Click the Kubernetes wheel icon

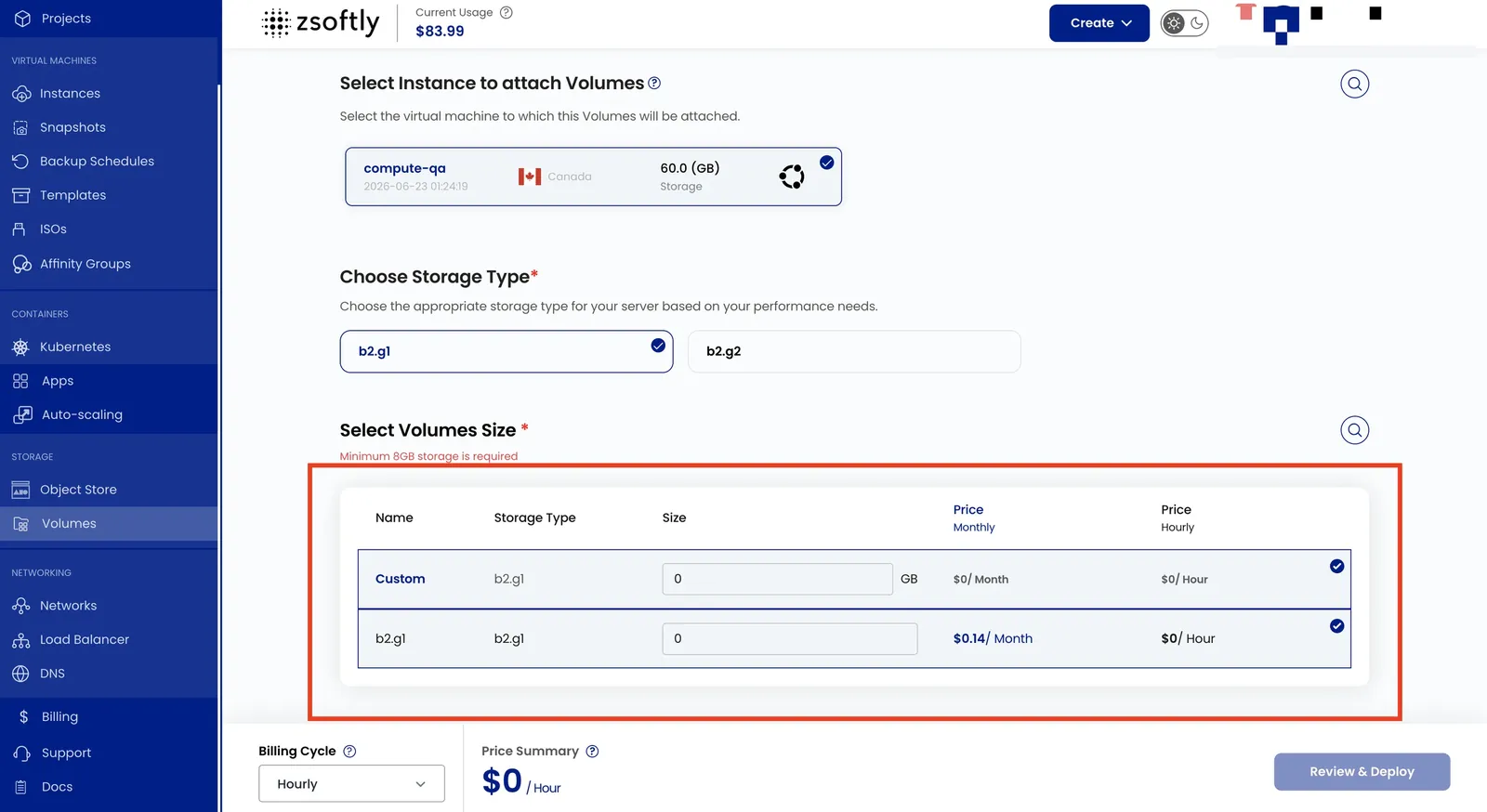pos(20,347)
